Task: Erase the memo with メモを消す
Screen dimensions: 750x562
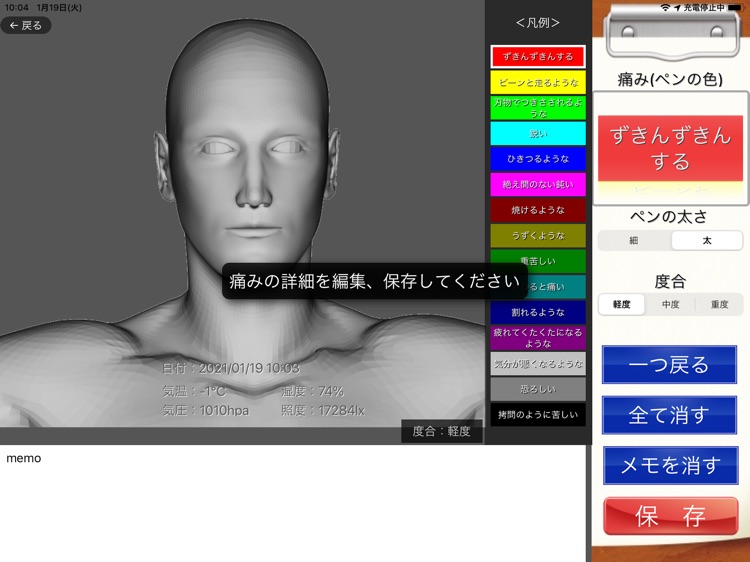Action: (670, 465)
